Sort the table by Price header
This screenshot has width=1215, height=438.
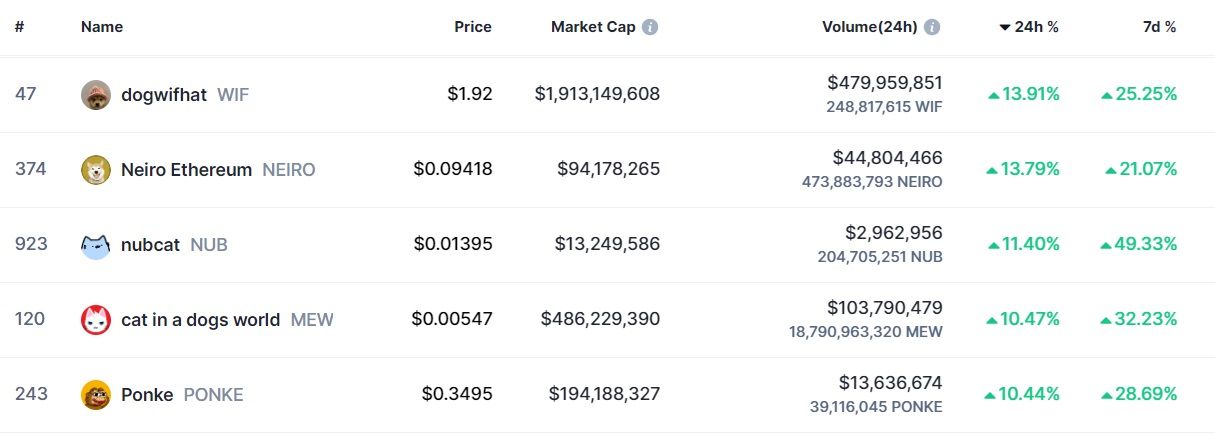pos(473,27)
